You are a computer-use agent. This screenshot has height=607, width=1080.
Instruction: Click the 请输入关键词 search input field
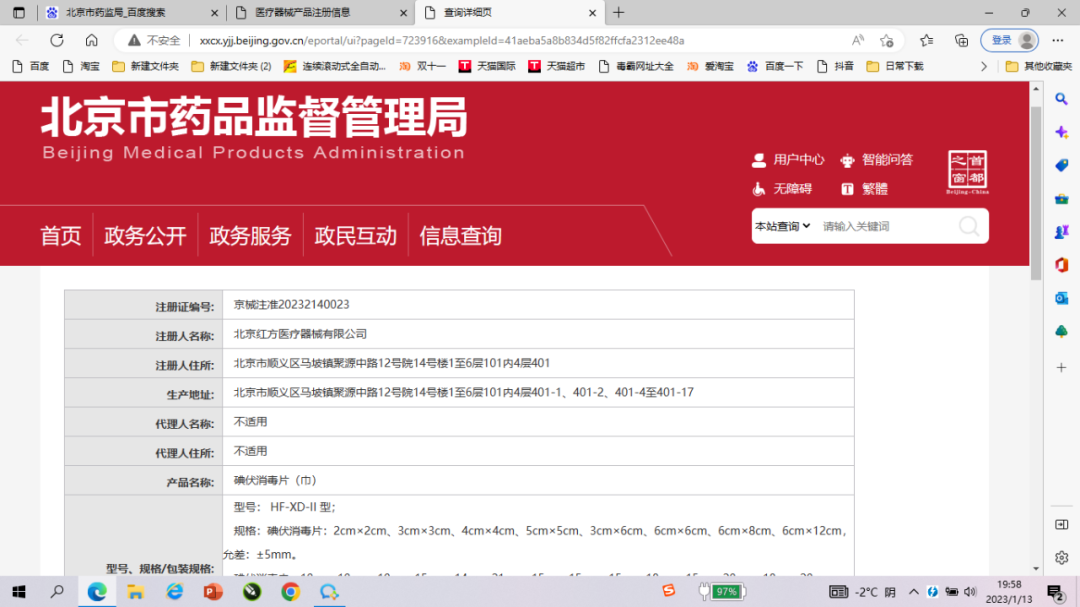(x=880, y=226)
